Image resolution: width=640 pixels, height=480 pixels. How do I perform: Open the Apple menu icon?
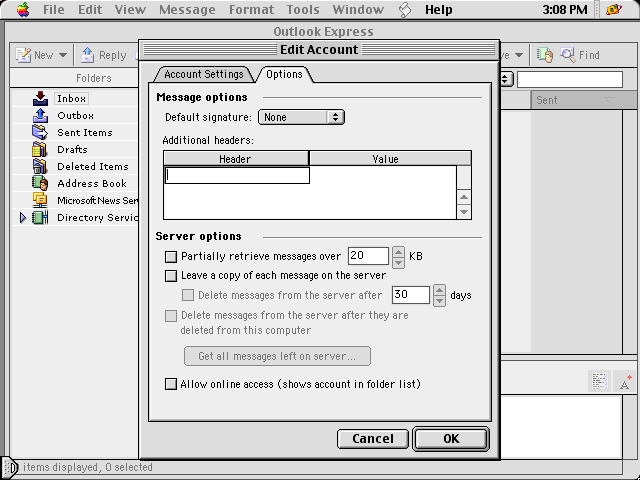[x=23, y=9]
